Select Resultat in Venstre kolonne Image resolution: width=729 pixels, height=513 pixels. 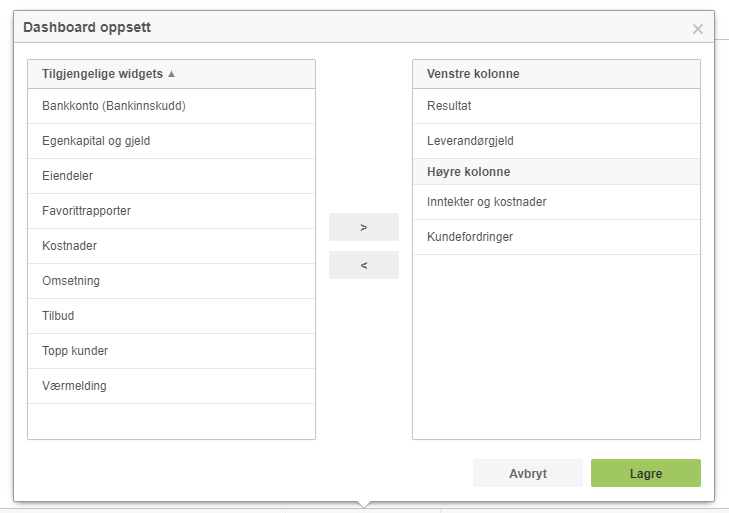[556, 106]
